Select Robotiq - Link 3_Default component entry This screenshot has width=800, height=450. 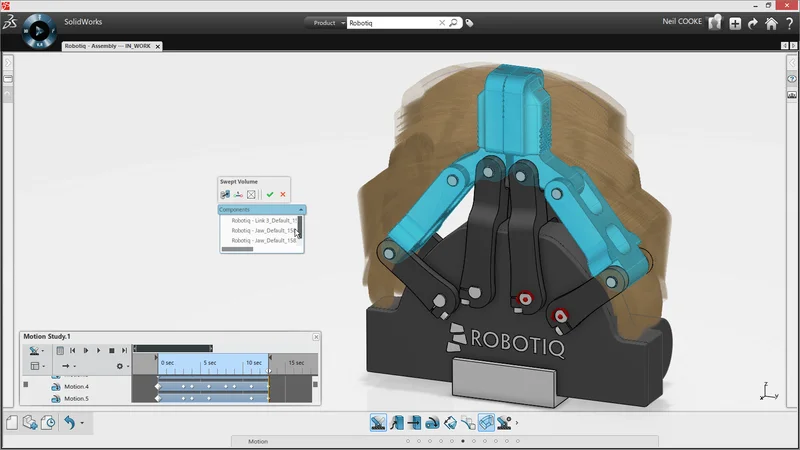point(262,220)
